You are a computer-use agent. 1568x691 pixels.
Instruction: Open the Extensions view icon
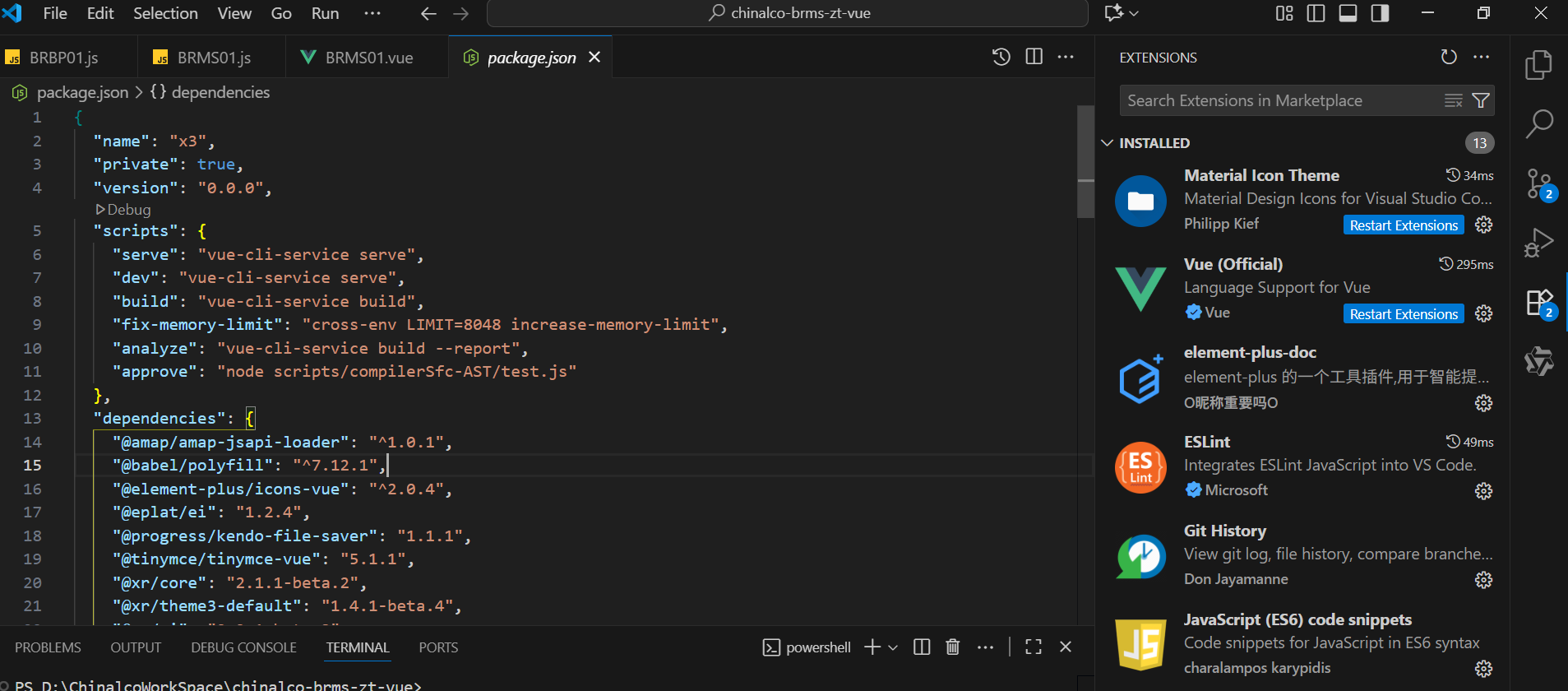pyautogui.click(x=1539, y=303)
